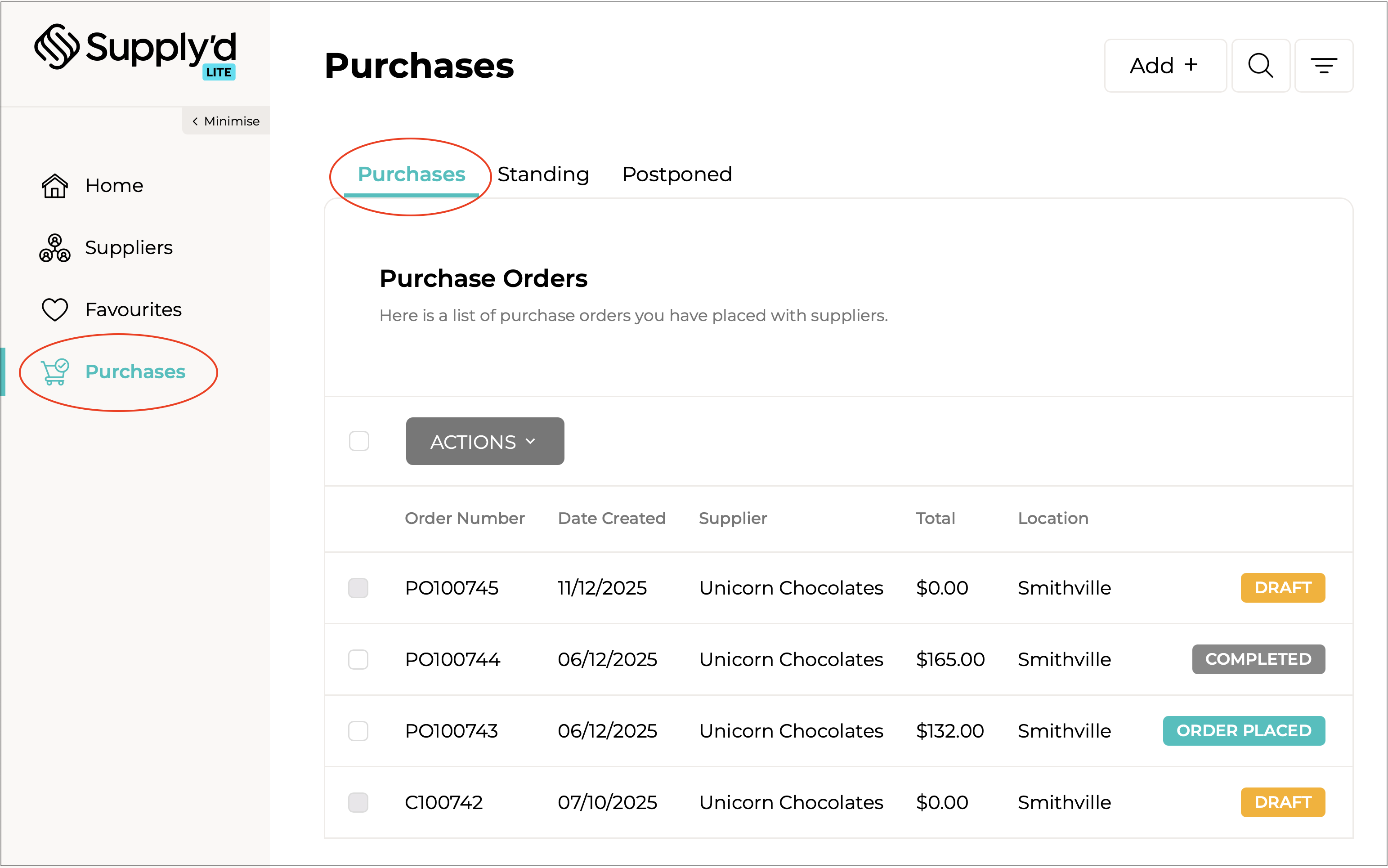Select checkbox for order PO100744

358,659
